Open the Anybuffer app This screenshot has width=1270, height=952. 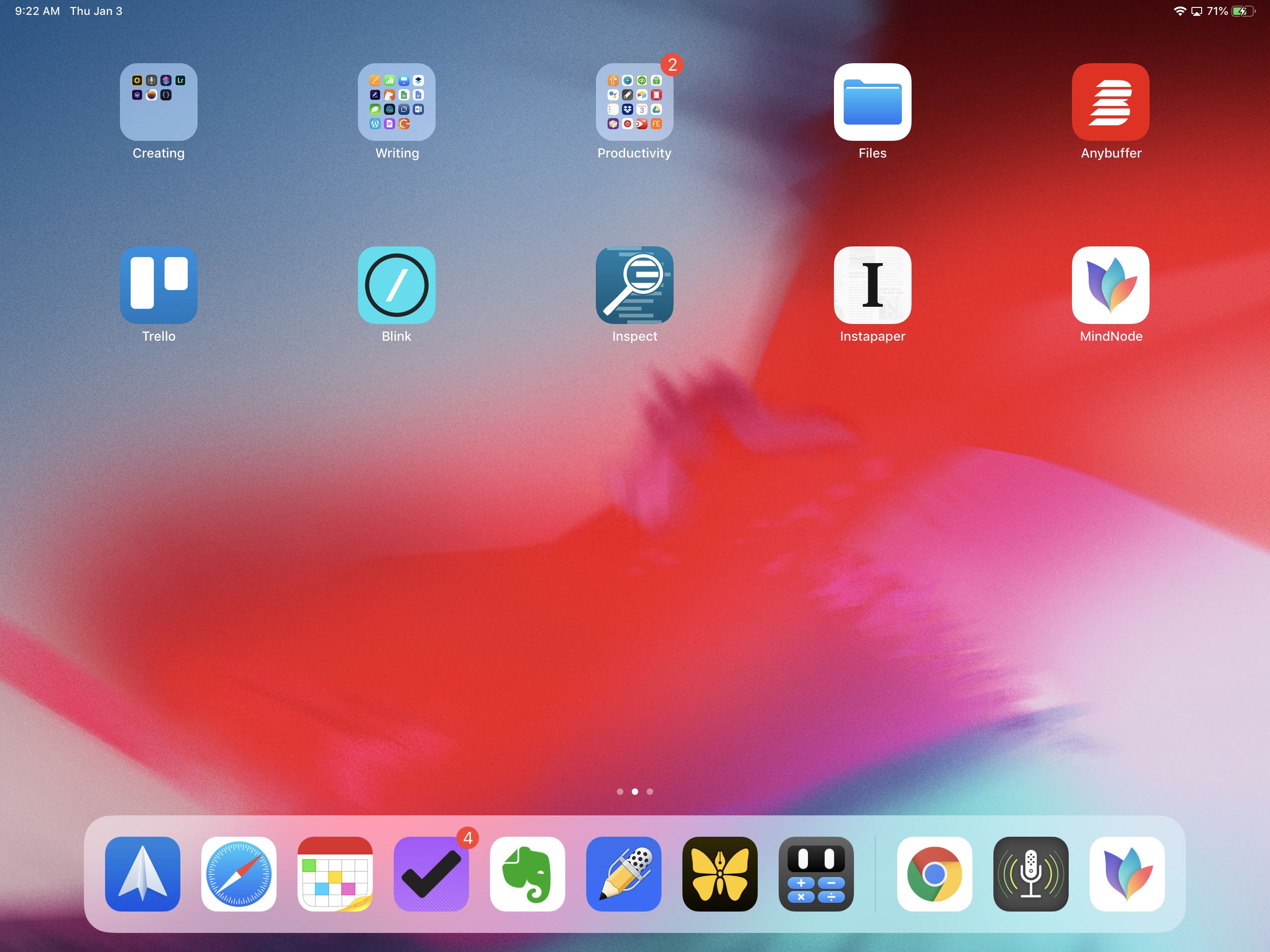(x=1111, y=102)
